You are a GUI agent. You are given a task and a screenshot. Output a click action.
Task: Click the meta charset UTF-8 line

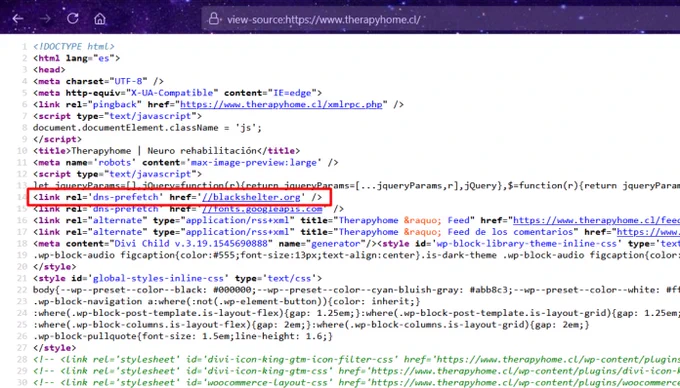pos(98,81)
